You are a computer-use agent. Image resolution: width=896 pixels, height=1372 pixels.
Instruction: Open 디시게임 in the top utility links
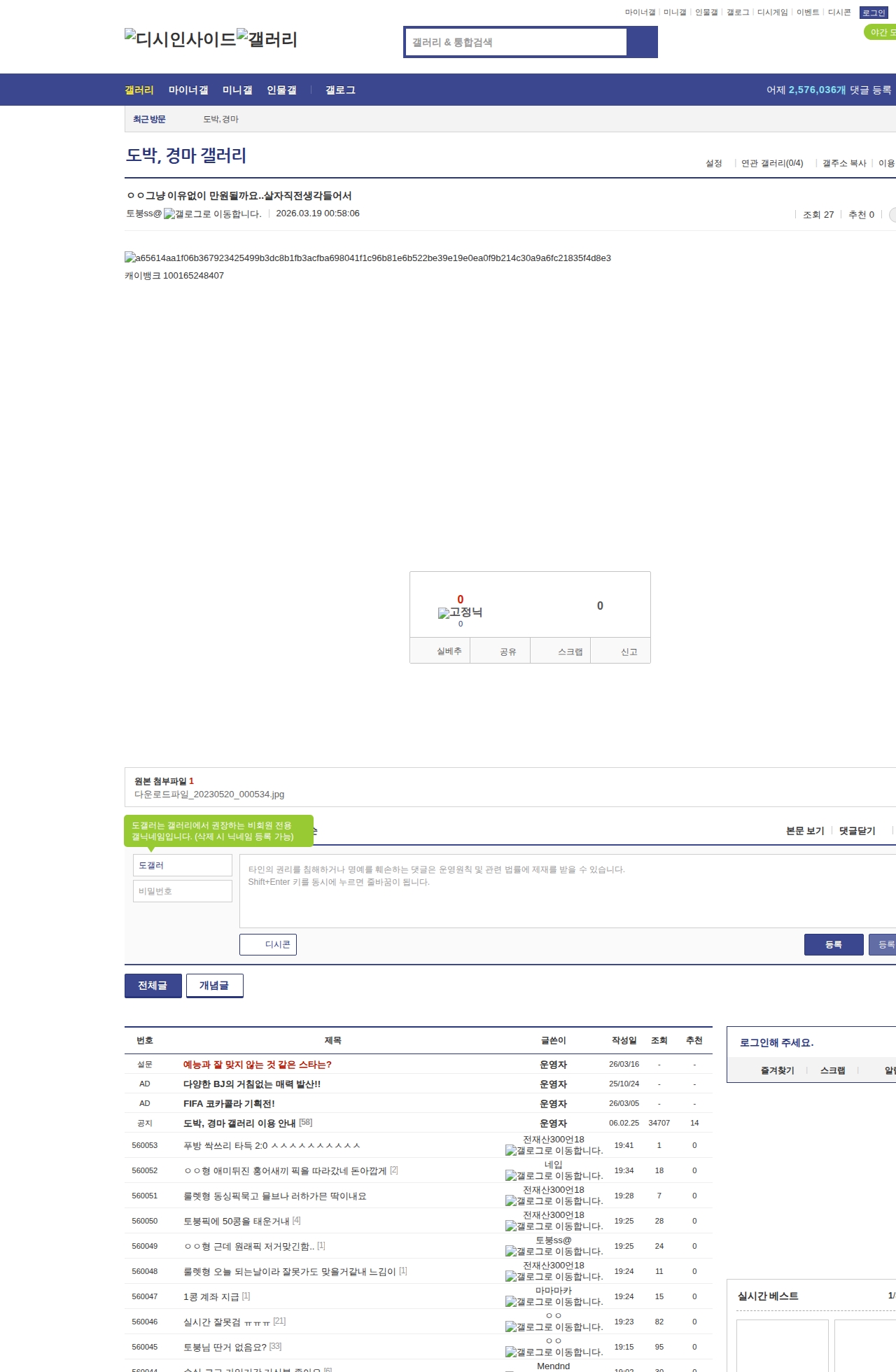[x=772, y=13]
